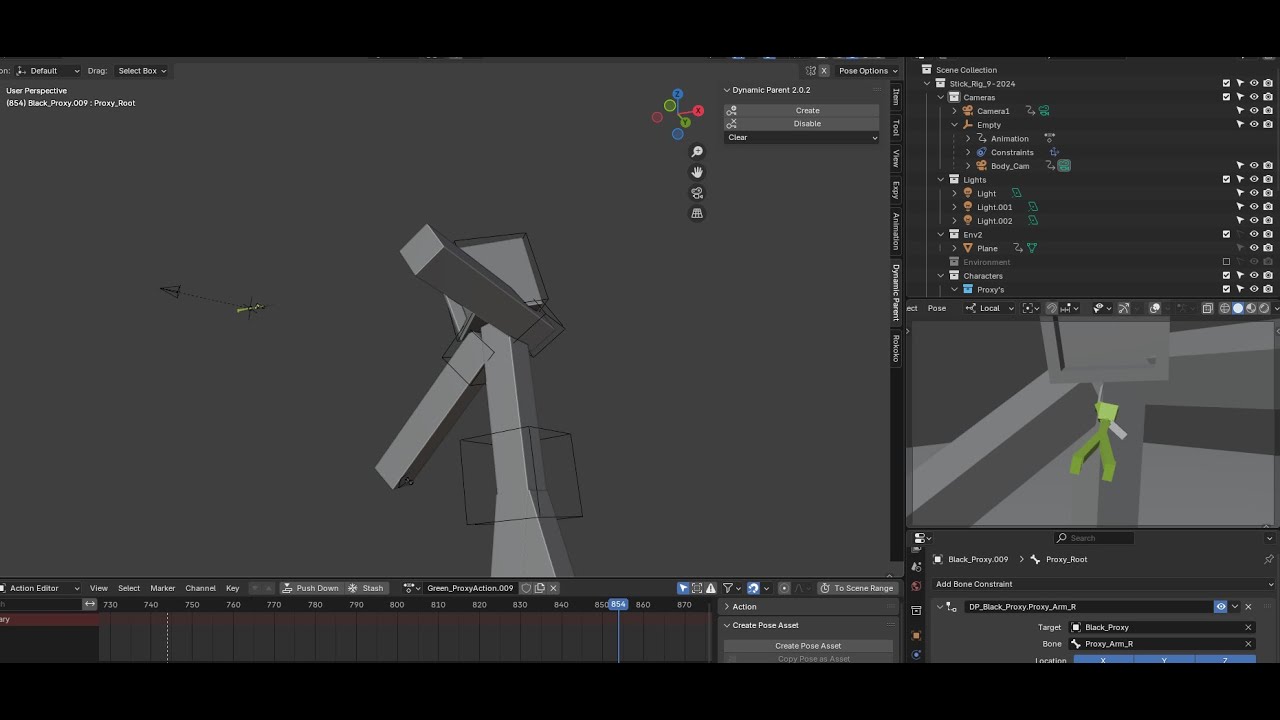Open the Pose Options dropdown
The image size is (1280, 720).
pos(869,71)
